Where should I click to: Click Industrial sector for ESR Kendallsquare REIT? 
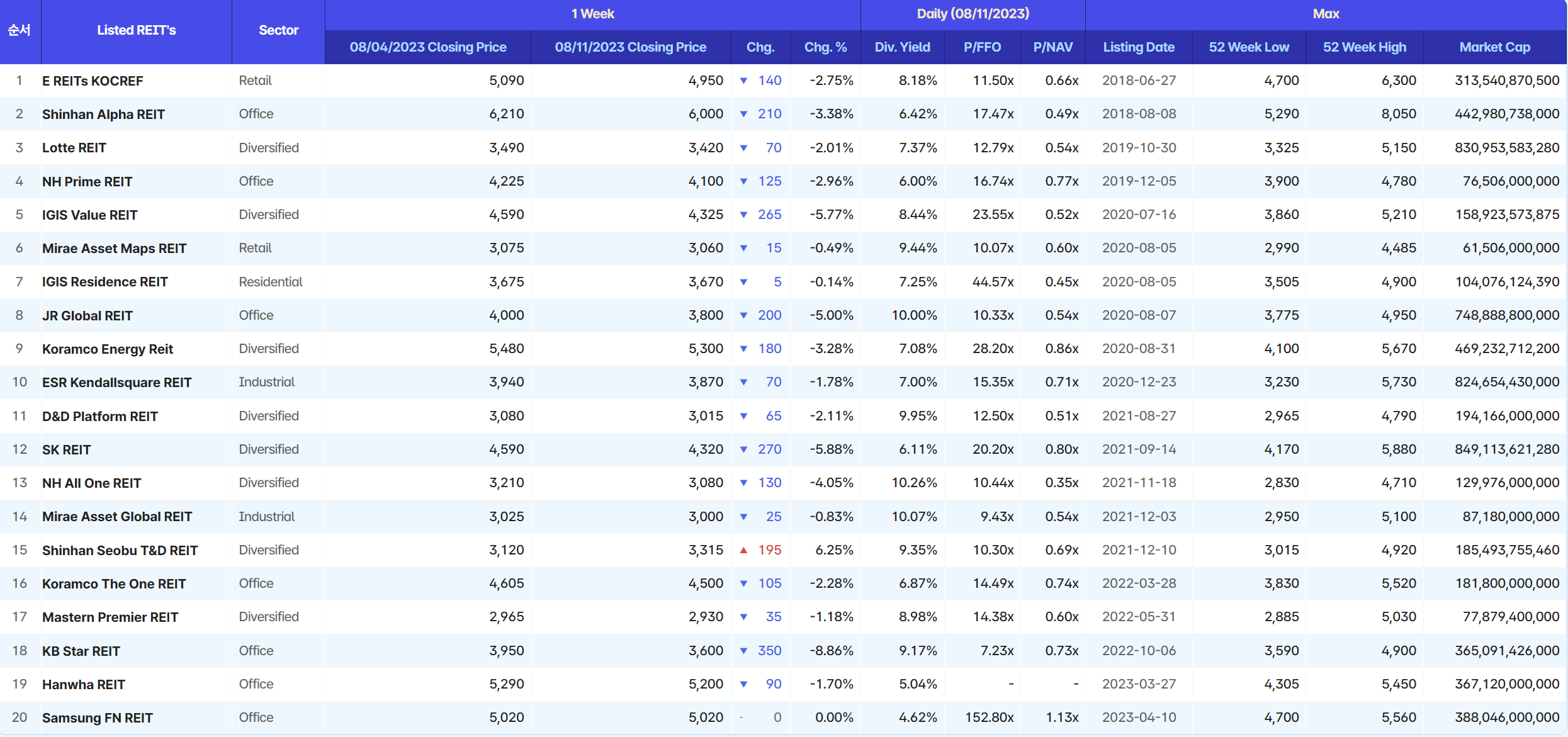267,382
